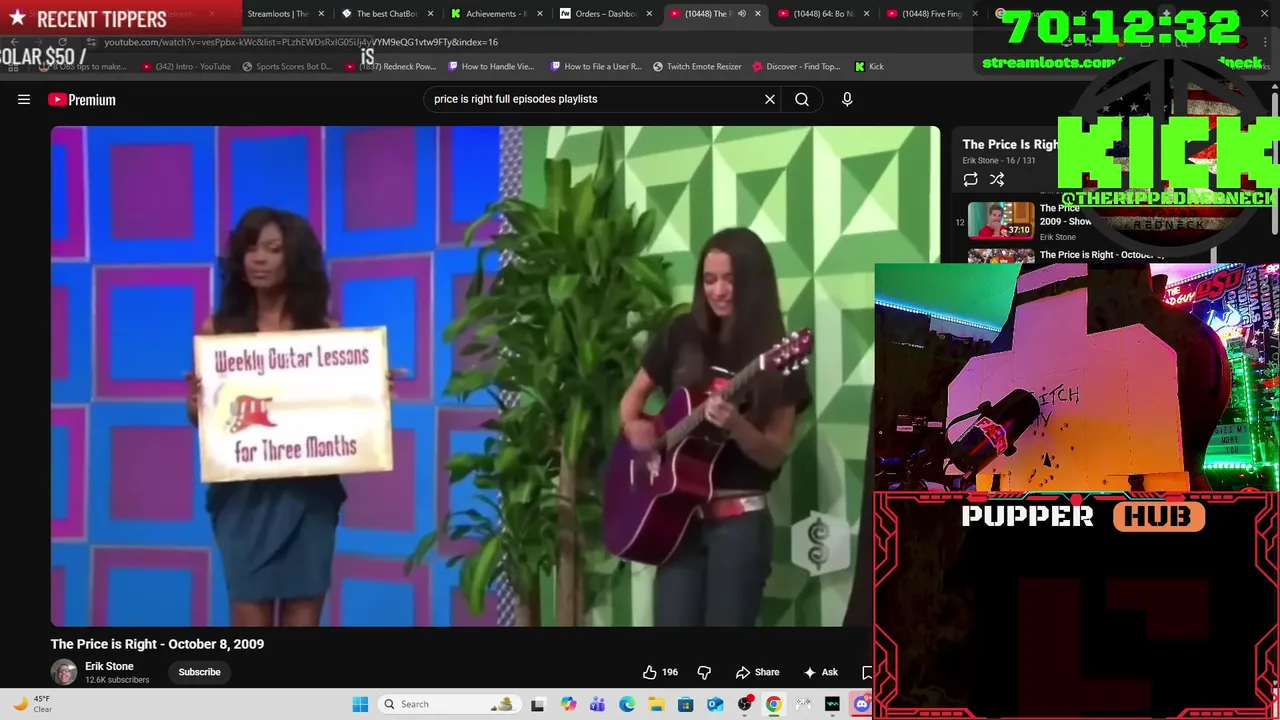Mute the playing YouTube tab speaker icon

click(x=741, y=14)
